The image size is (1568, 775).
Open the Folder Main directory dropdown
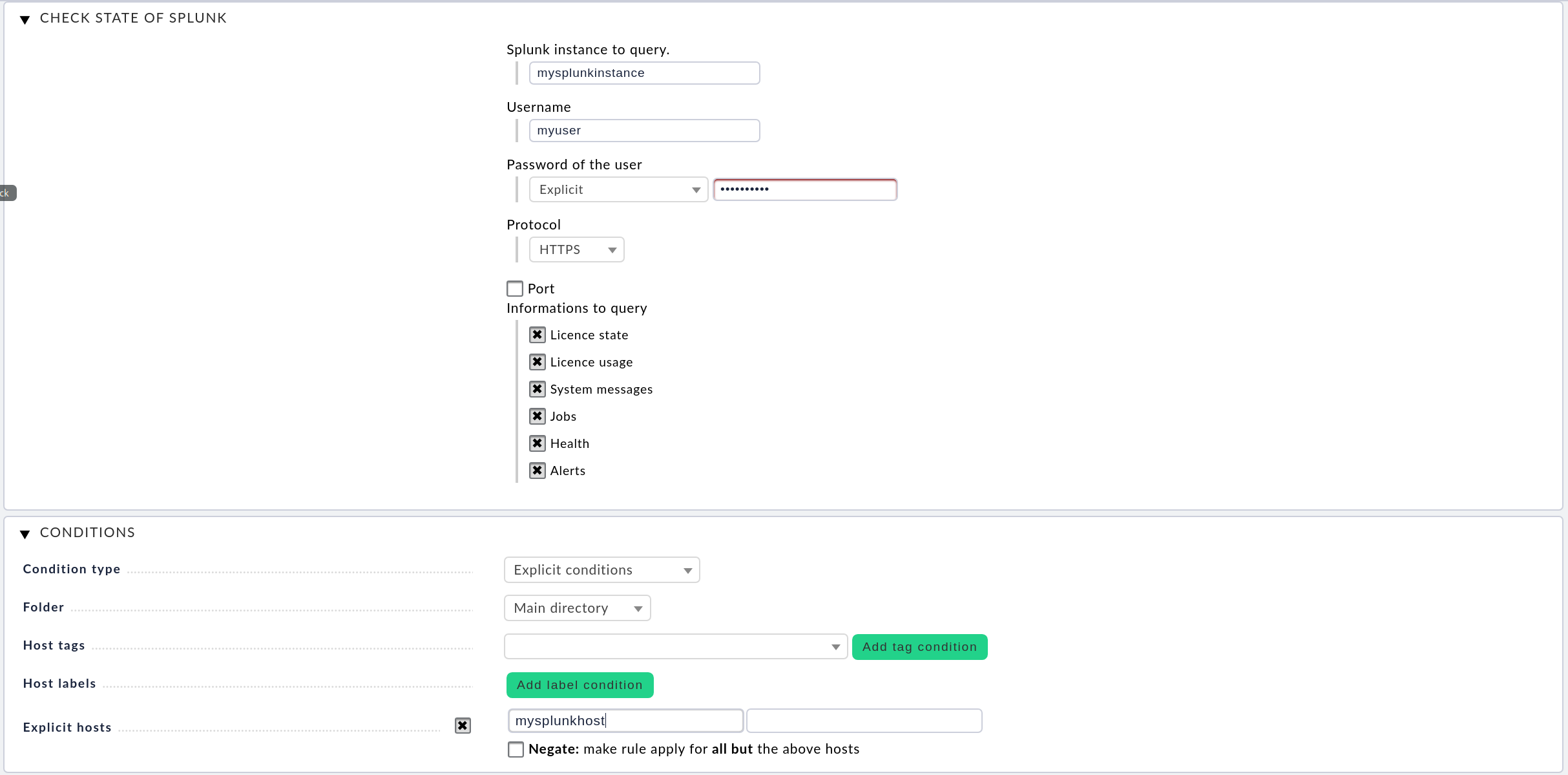point(577,608)
